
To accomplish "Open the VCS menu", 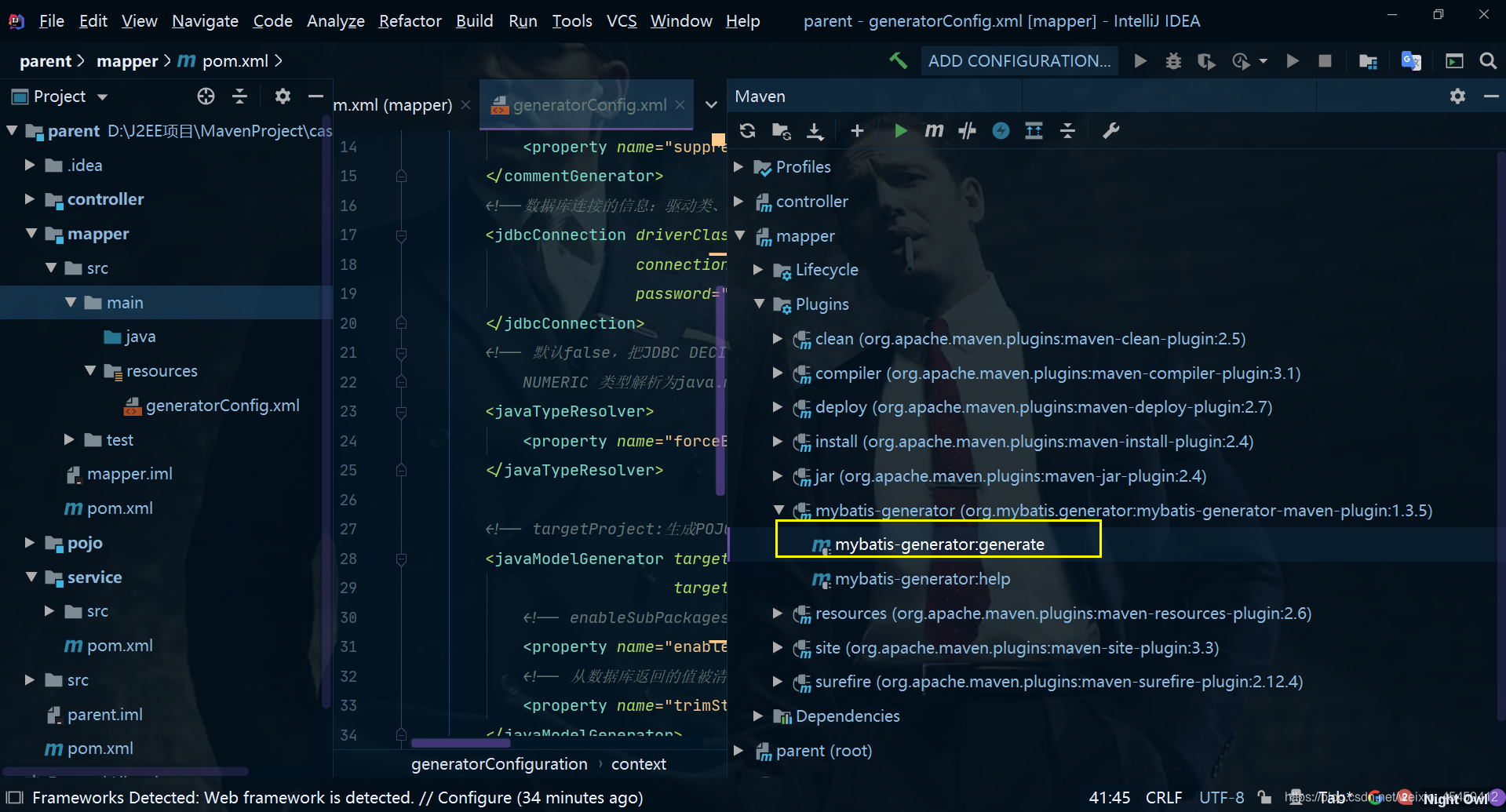I will [x=622, y=20].
